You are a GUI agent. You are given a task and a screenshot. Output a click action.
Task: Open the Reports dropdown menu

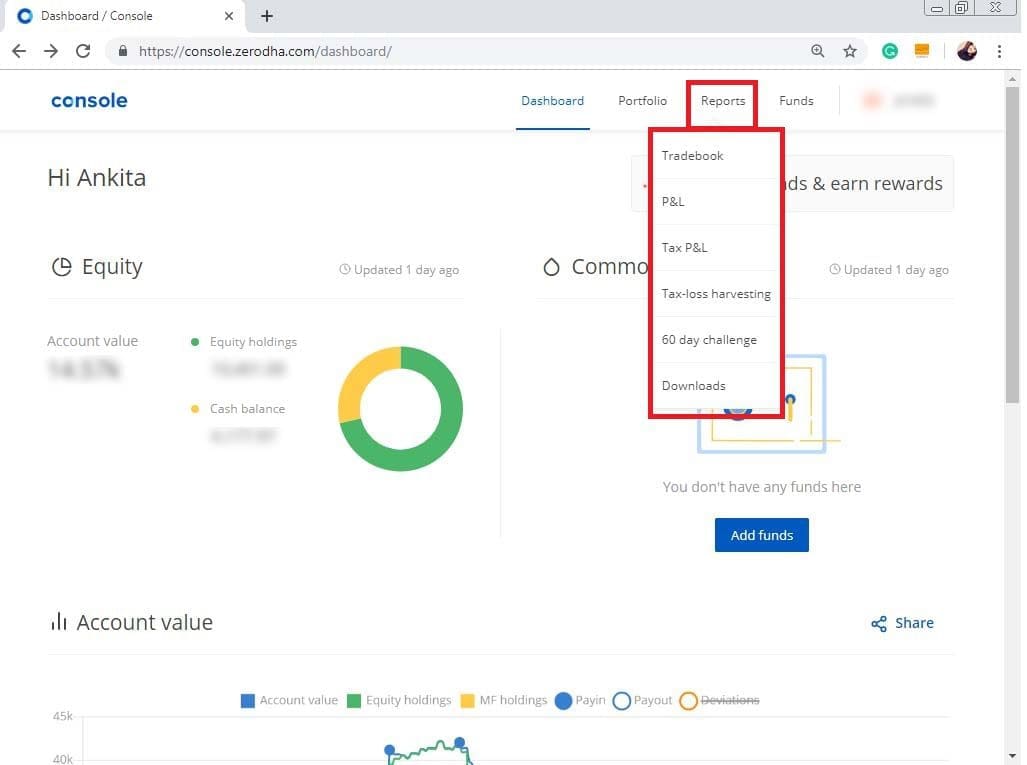[722, 101]
